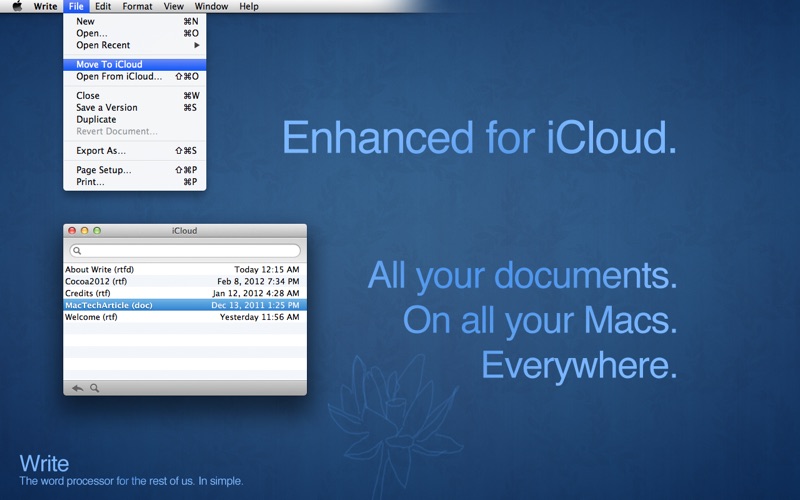Close the iCloud window with the red button

(x=72, y=231)
